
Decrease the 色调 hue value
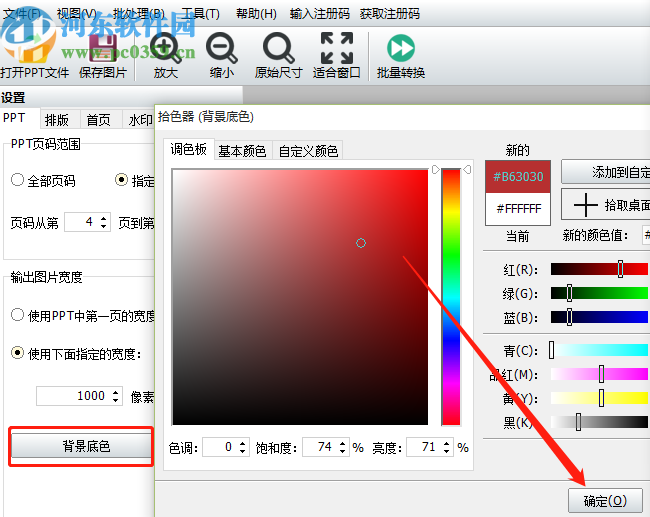[x=243, y=451]
